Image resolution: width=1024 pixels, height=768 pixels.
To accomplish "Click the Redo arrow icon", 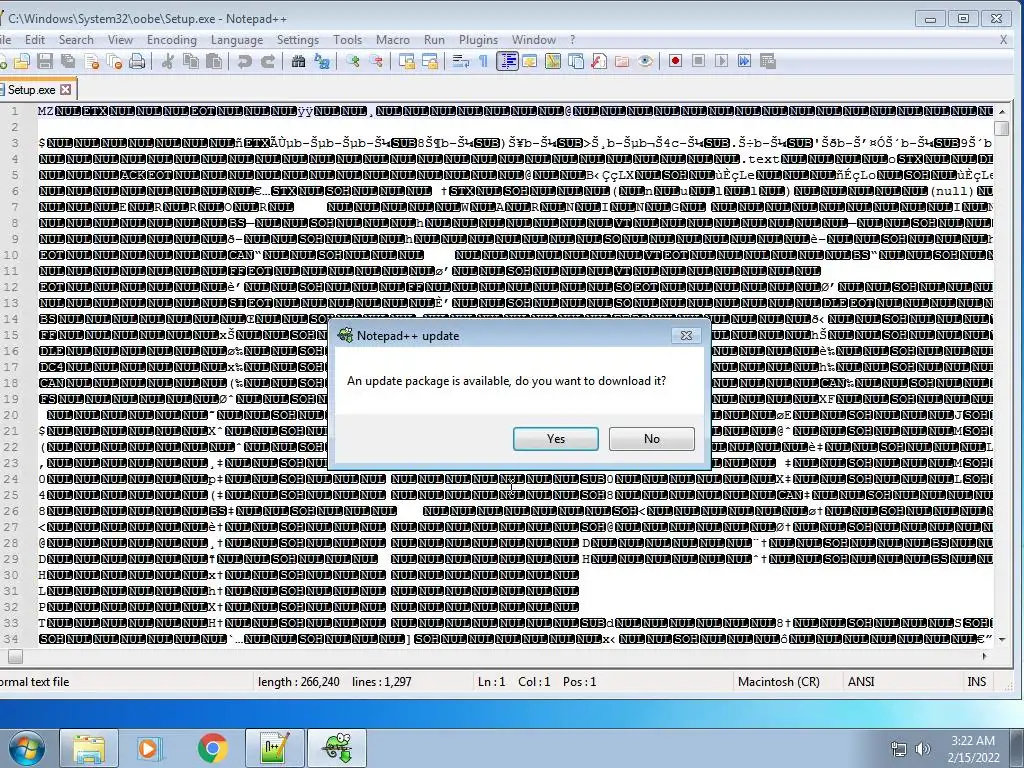I will 268,61.
